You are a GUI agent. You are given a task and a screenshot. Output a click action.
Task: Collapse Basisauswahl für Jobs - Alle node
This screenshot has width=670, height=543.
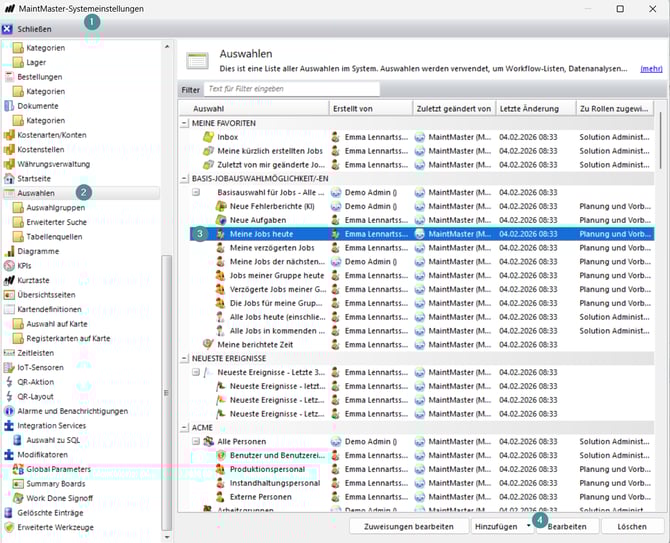tap(196, 192)
